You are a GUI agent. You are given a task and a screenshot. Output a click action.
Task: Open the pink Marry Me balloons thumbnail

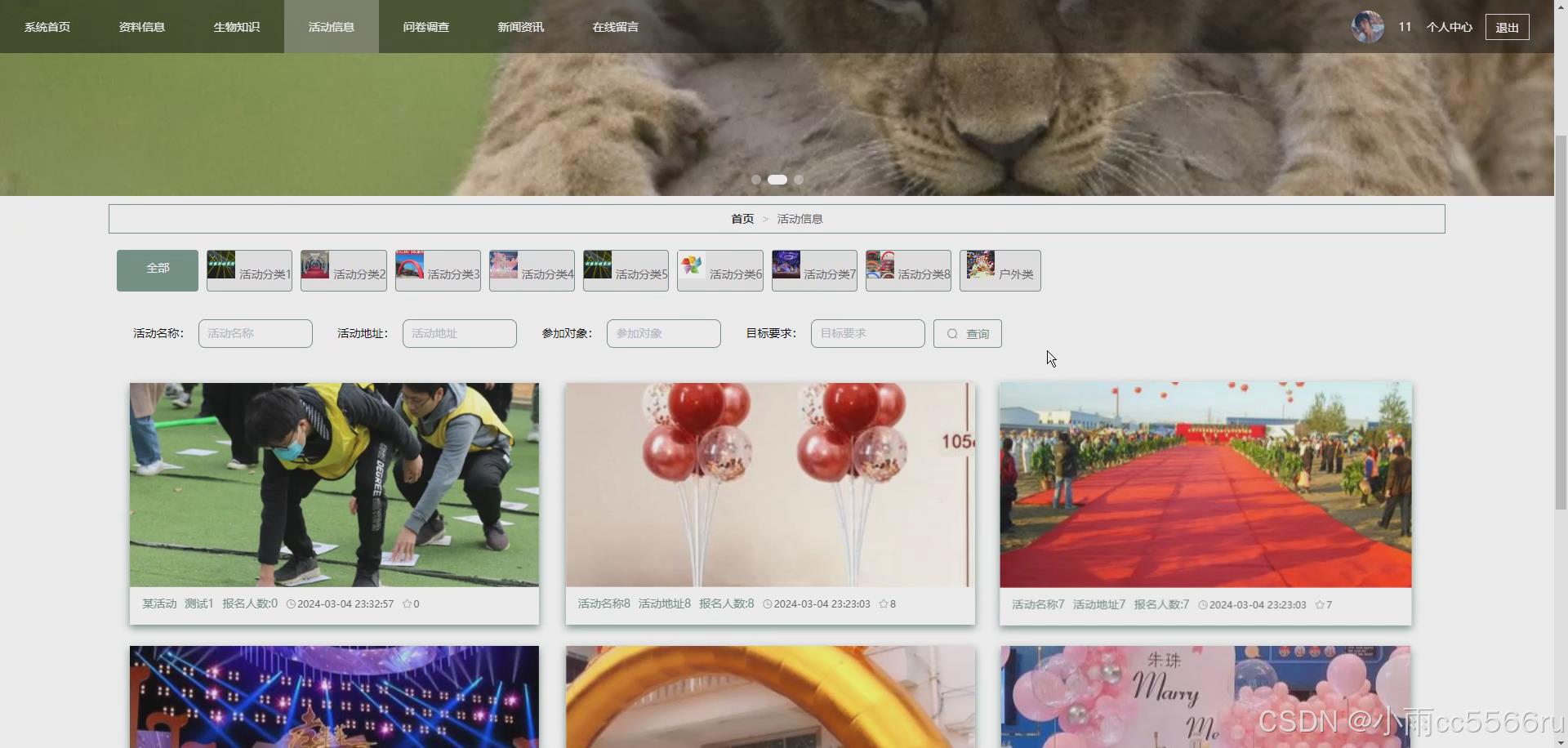[x=1205, y=697]
